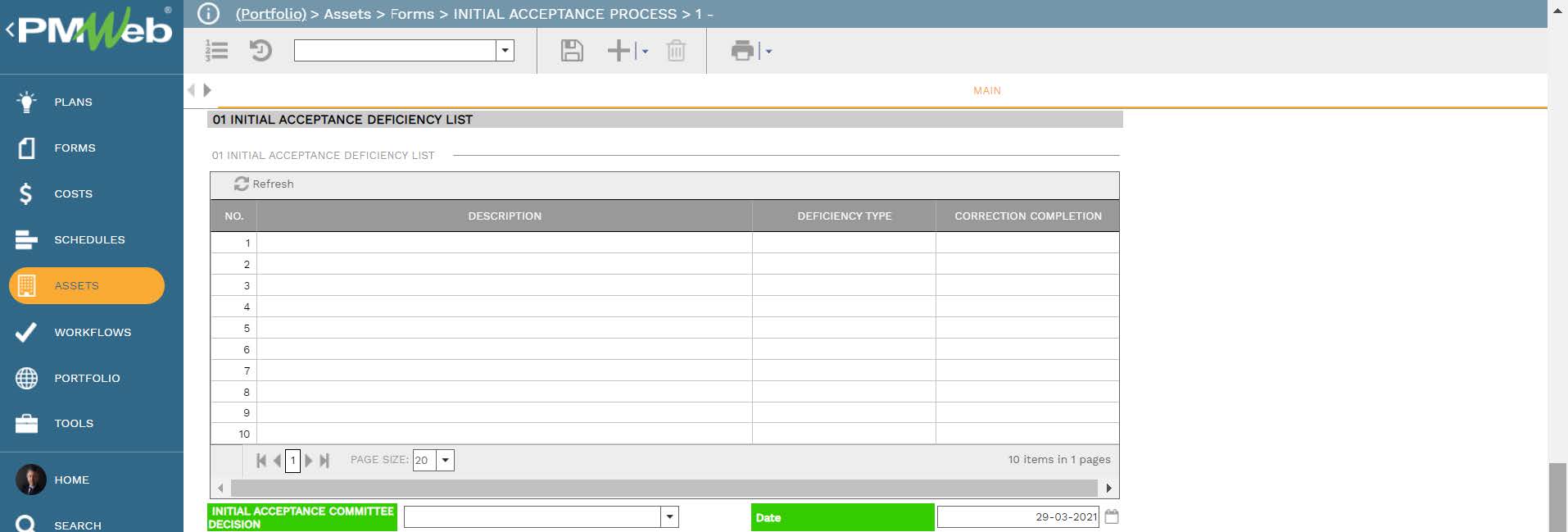The image size is (1568, 532).
Task: Click the page vertical scrollbar up arrow
Action: (1557, 10)
